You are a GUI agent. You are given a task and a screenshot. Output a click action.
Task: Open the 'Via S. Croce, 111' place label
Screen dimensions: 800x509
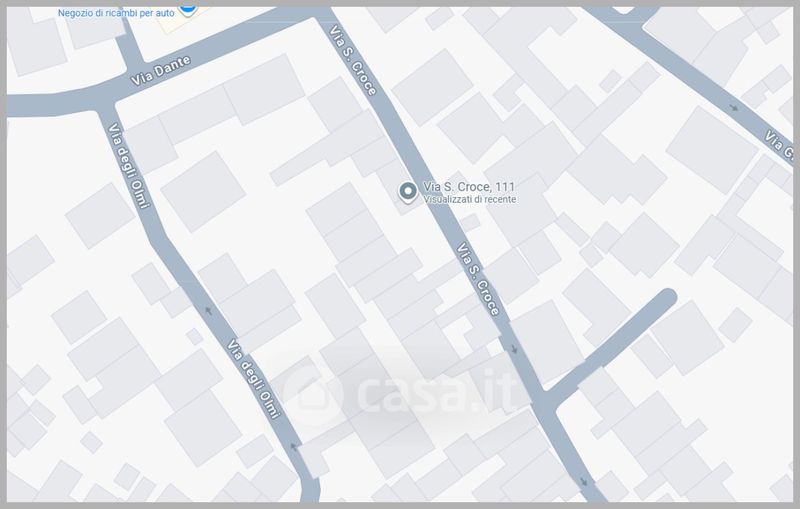pos(470,187)
